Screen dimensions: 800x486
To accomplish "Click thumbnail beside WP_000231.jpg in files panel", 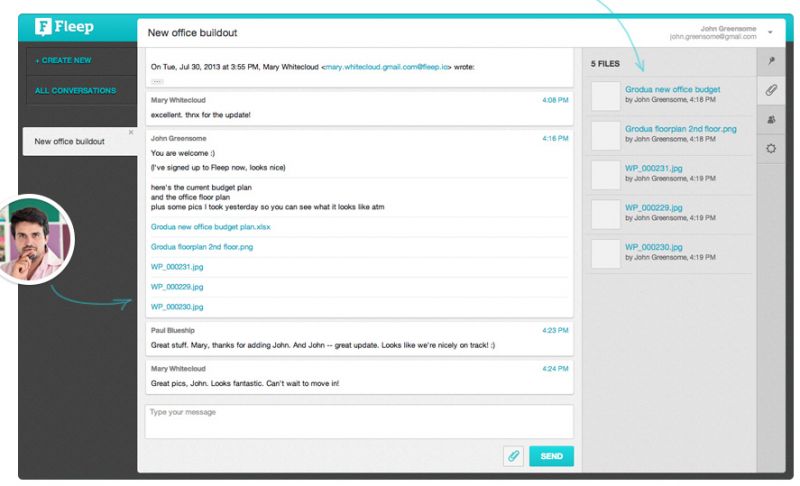I will point(606,174).
